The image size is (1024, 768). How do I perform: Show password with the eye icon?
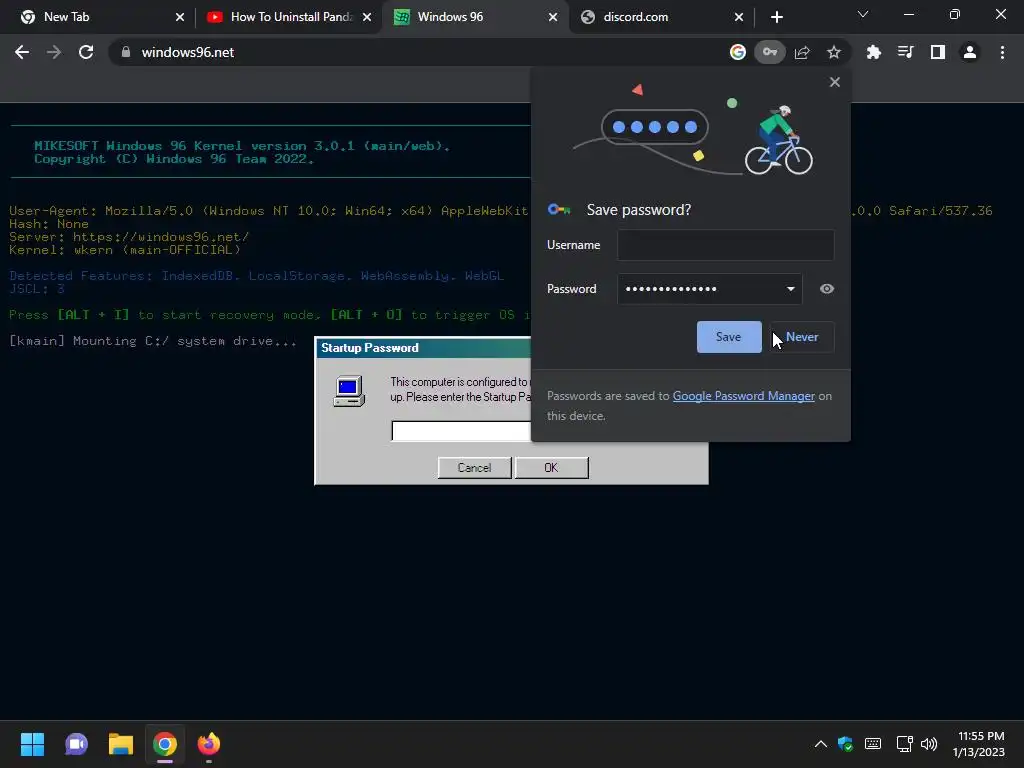pos(826,289)
